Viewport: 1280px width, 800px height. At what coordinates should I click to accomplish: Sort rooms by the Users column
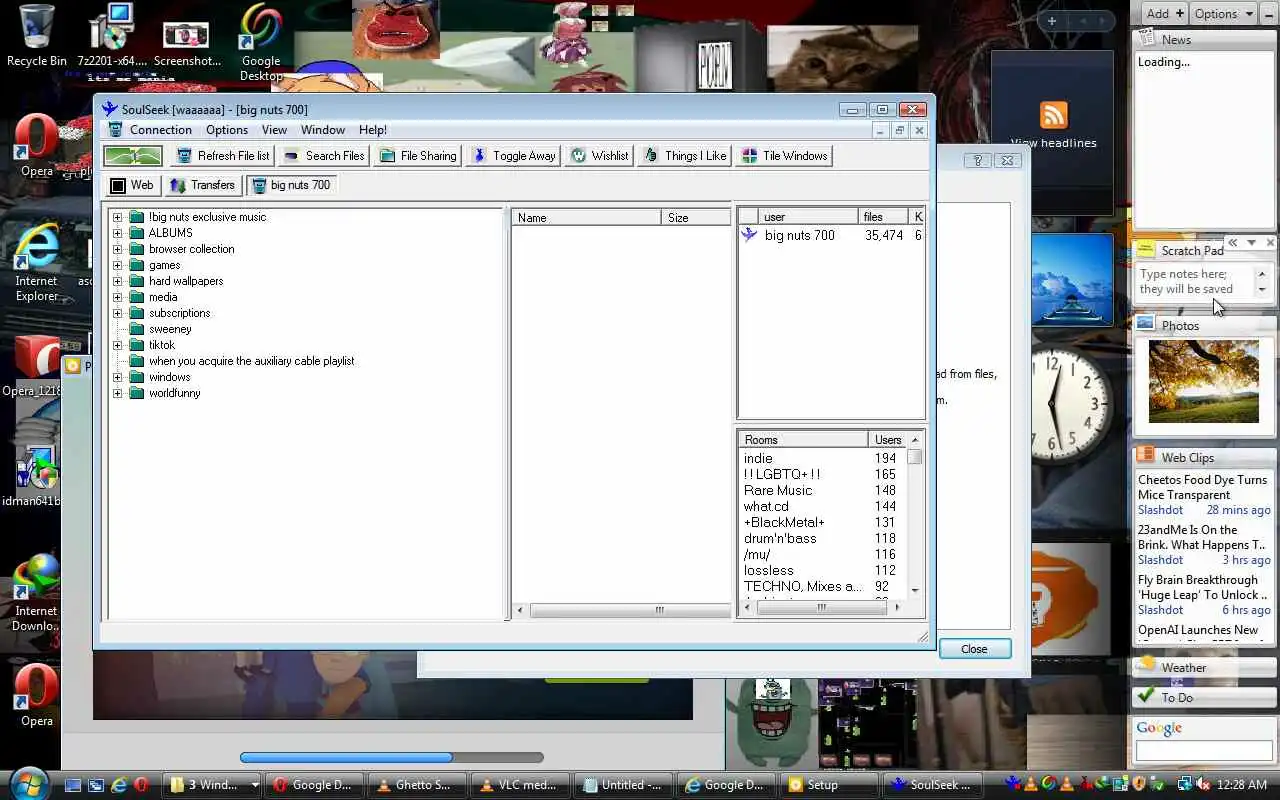pyautogui.click(x=888, y=440)
